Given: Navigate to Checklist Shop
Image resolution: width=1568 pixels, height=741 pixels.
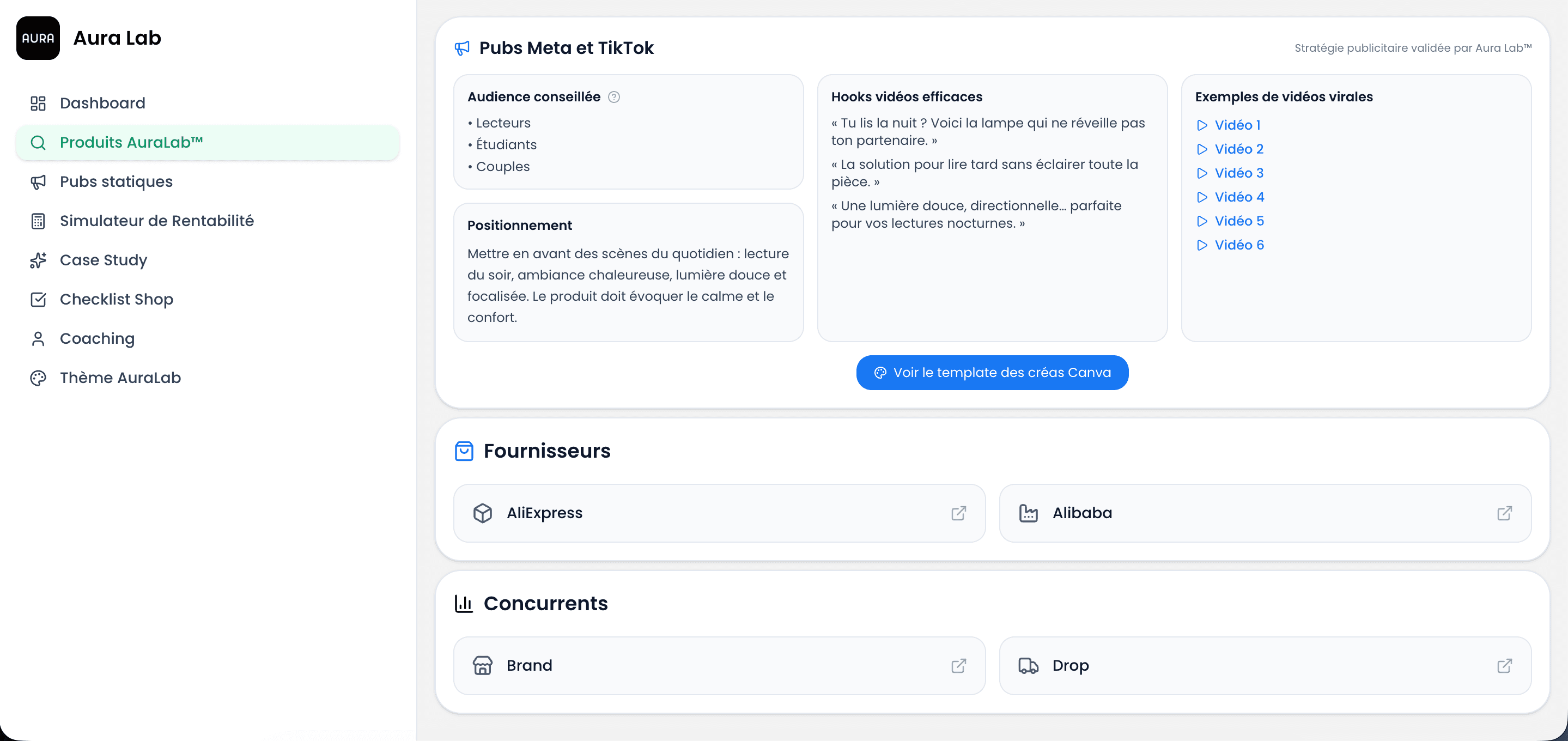Looking at the screenshot, I should pos(116,300).
